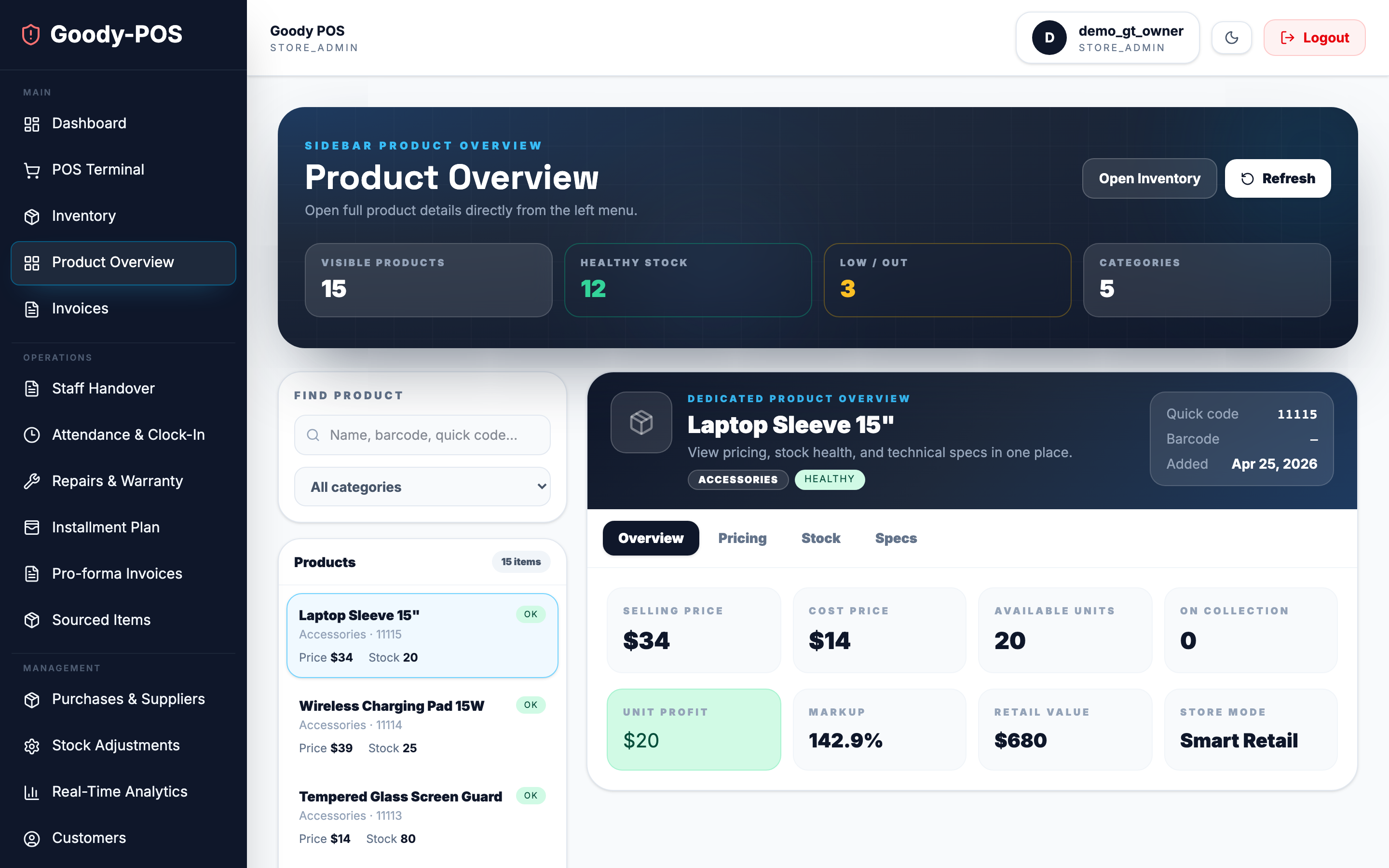Viewport: 1389px width, 868px height.
Task: Open Repairs & Warranty via the wrench icon
Action: tap(31, 481)
